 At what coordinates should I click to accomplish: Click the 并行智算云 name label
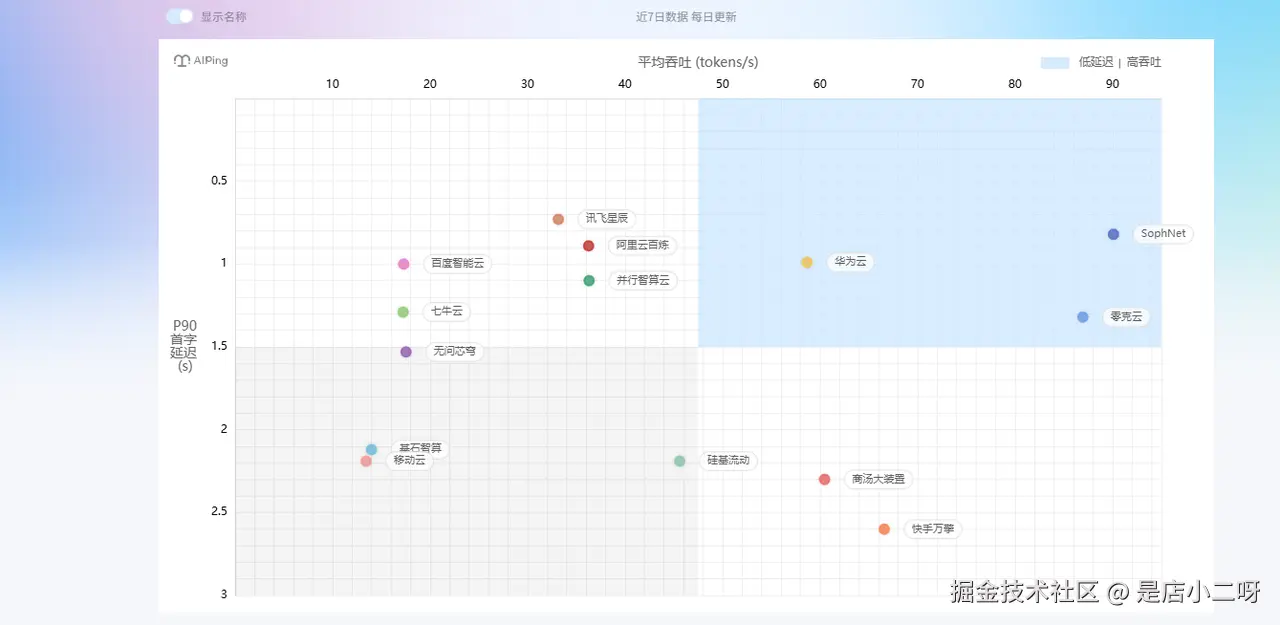(x=643, y=281)
